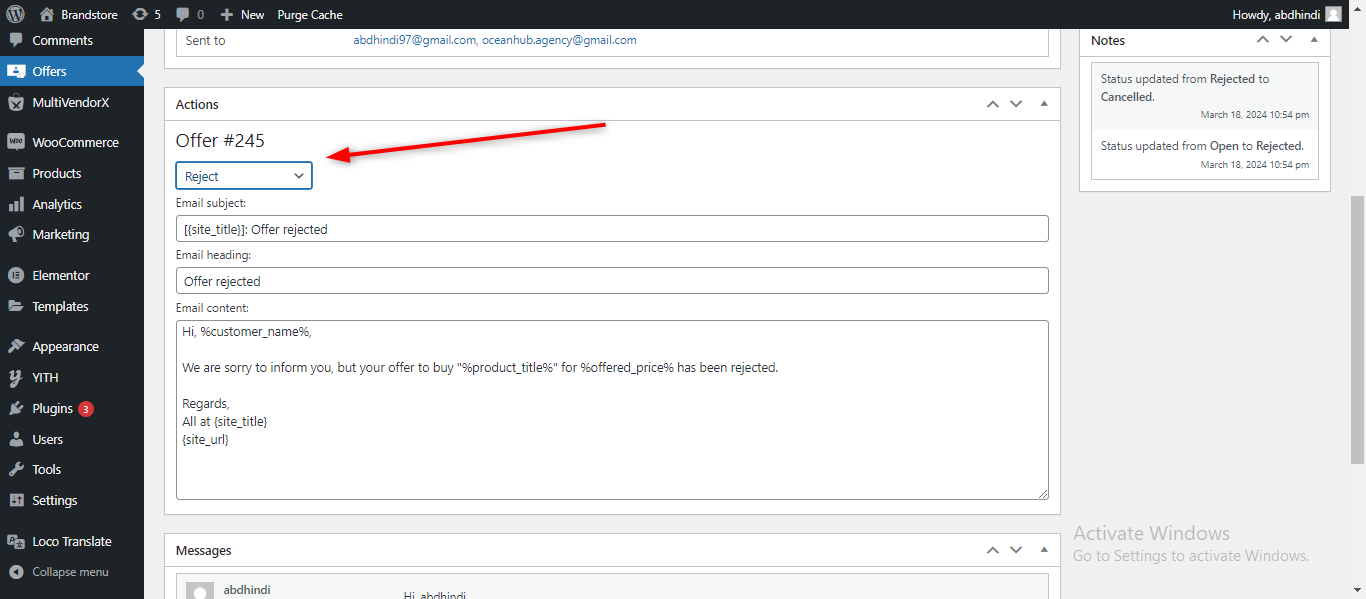Move Actions panel down arrow
The image size is (1366, 599).
point(1016,104)
